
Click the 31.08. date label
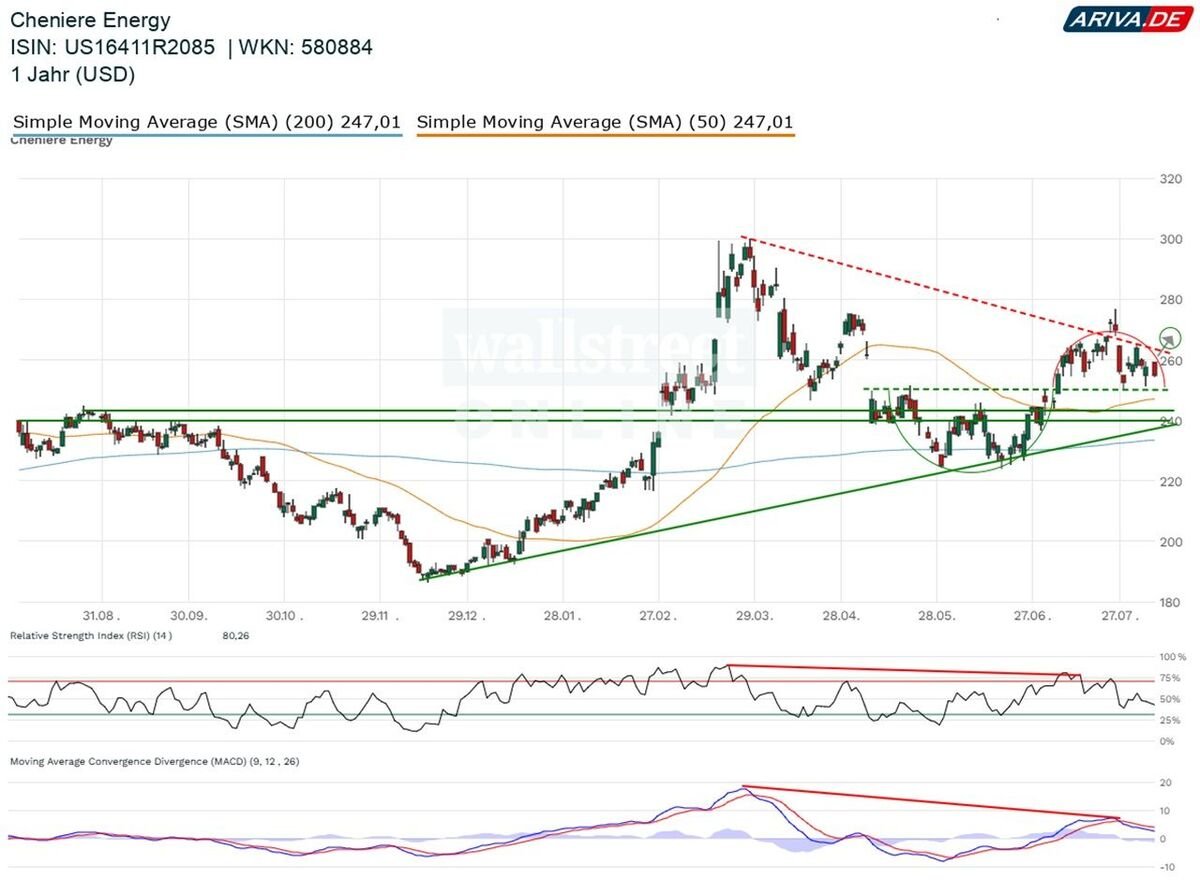[x=102, y=616]
